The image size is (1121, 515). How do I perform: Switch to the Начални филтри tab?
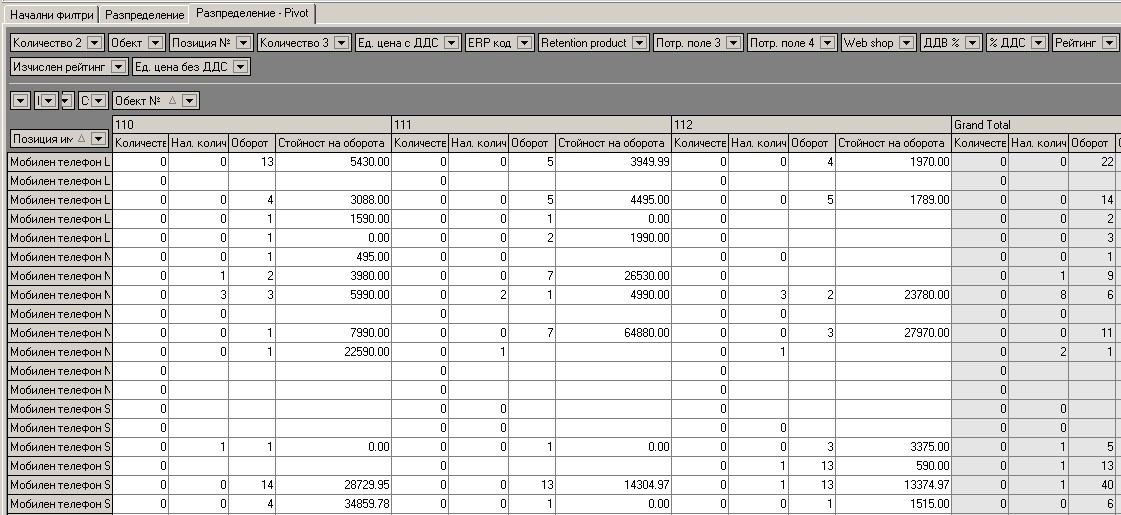[x=51, y=14]
